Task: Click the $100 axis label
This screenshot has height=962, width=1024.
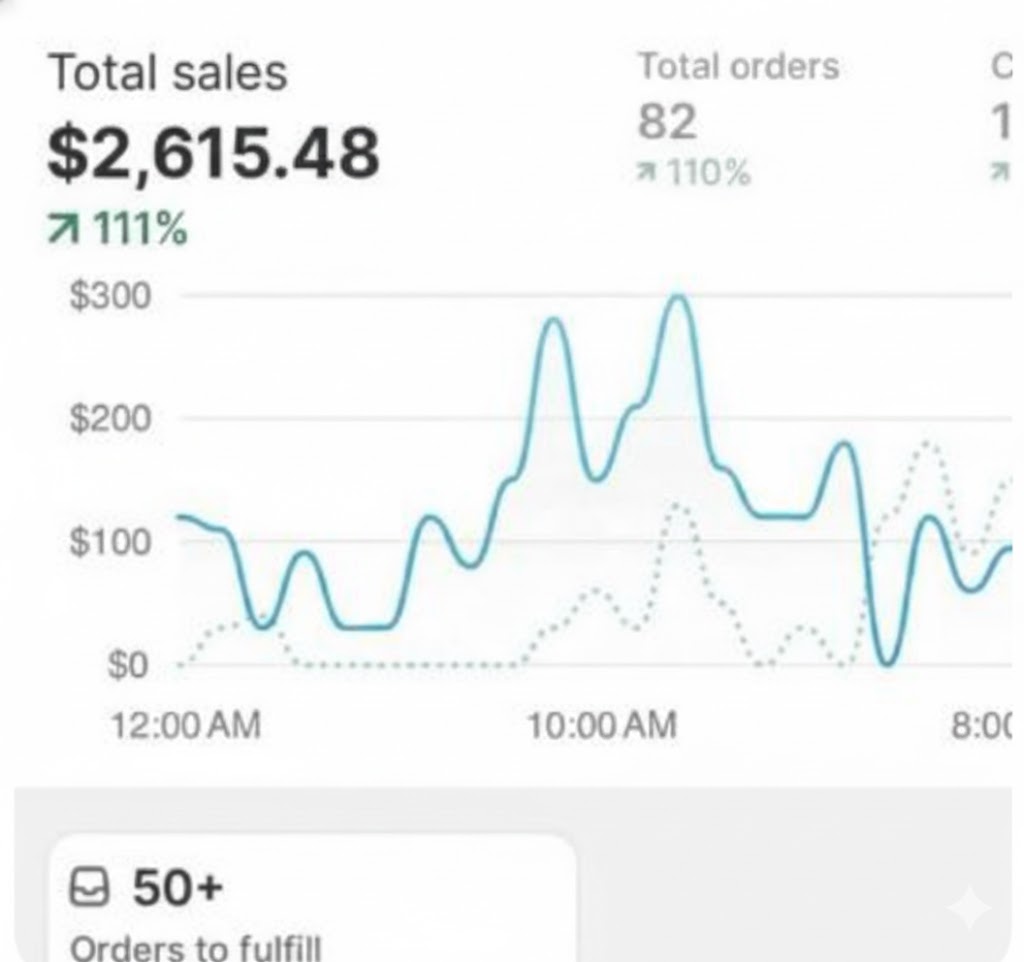Action: tap(109, 542)
